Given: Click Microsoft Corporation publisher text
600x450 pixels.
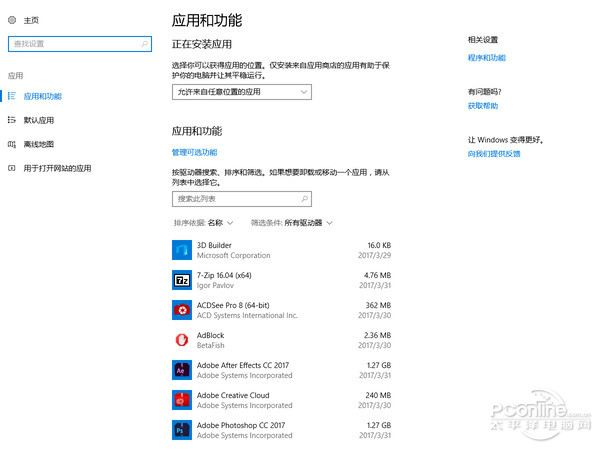Looking at the screenshot, I should [x=233, y=255].
